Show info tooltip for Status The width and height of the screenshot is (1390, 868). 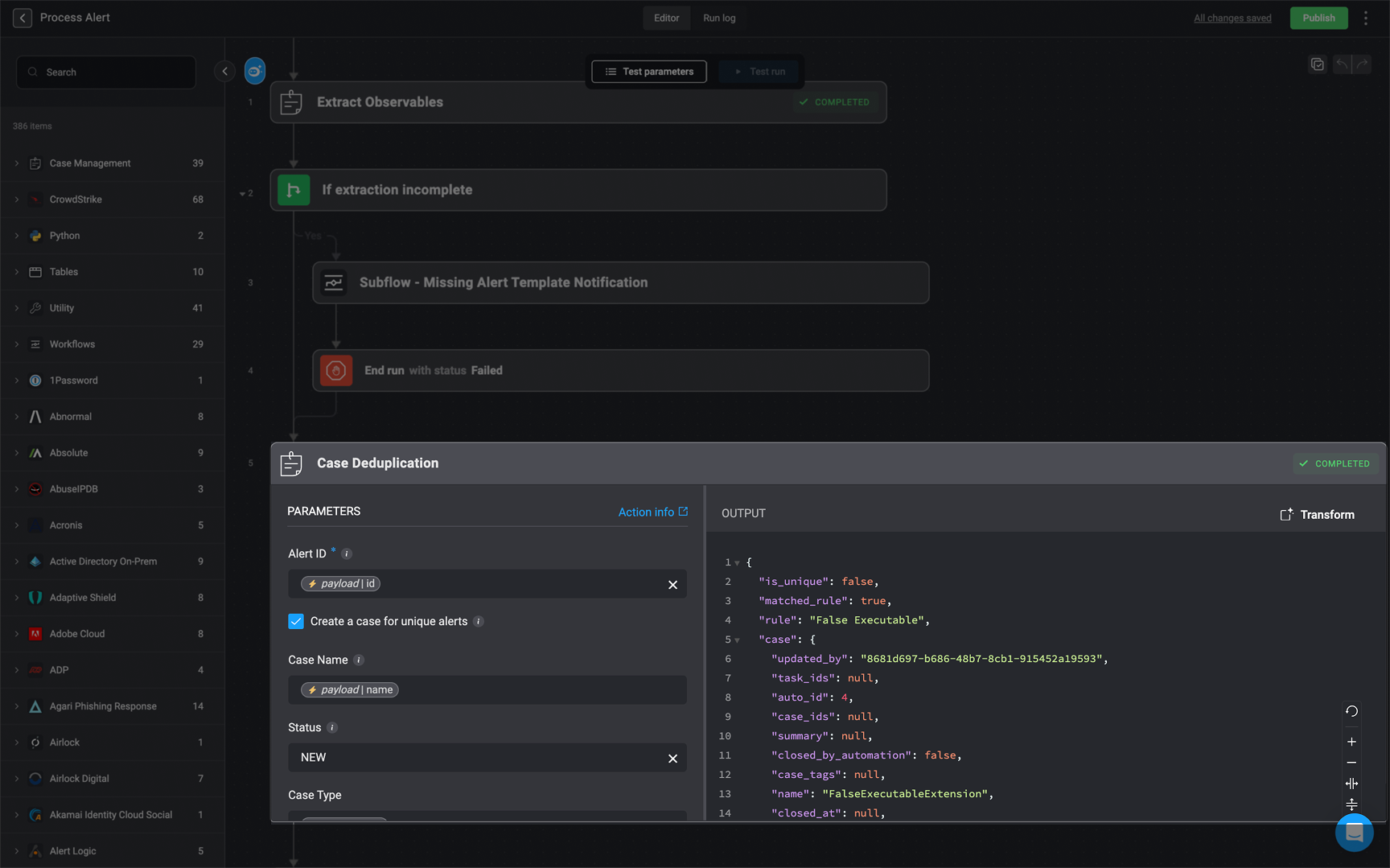(332, 727)
